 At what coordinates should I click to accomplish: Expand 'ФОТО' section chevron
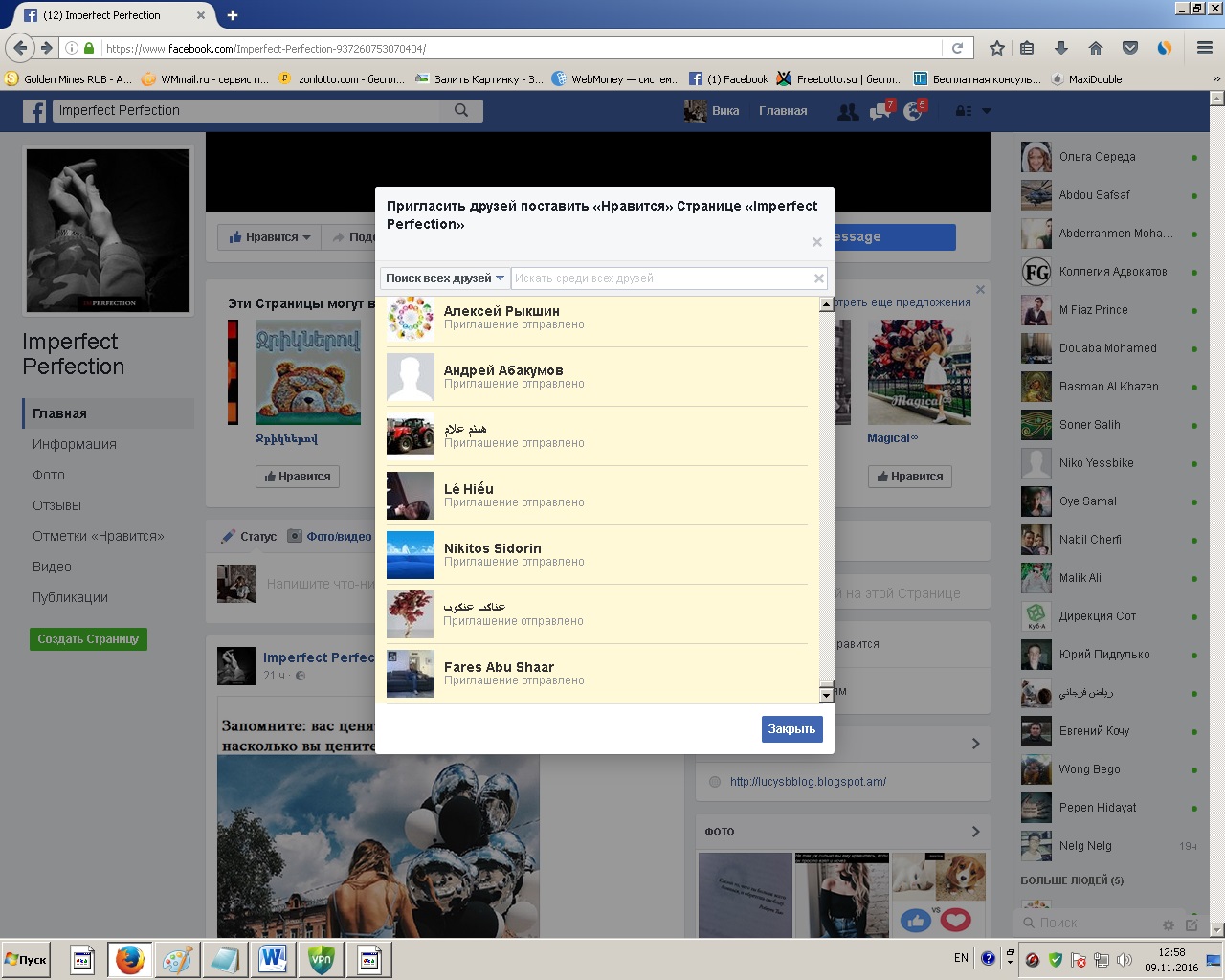tap(975, 832)
